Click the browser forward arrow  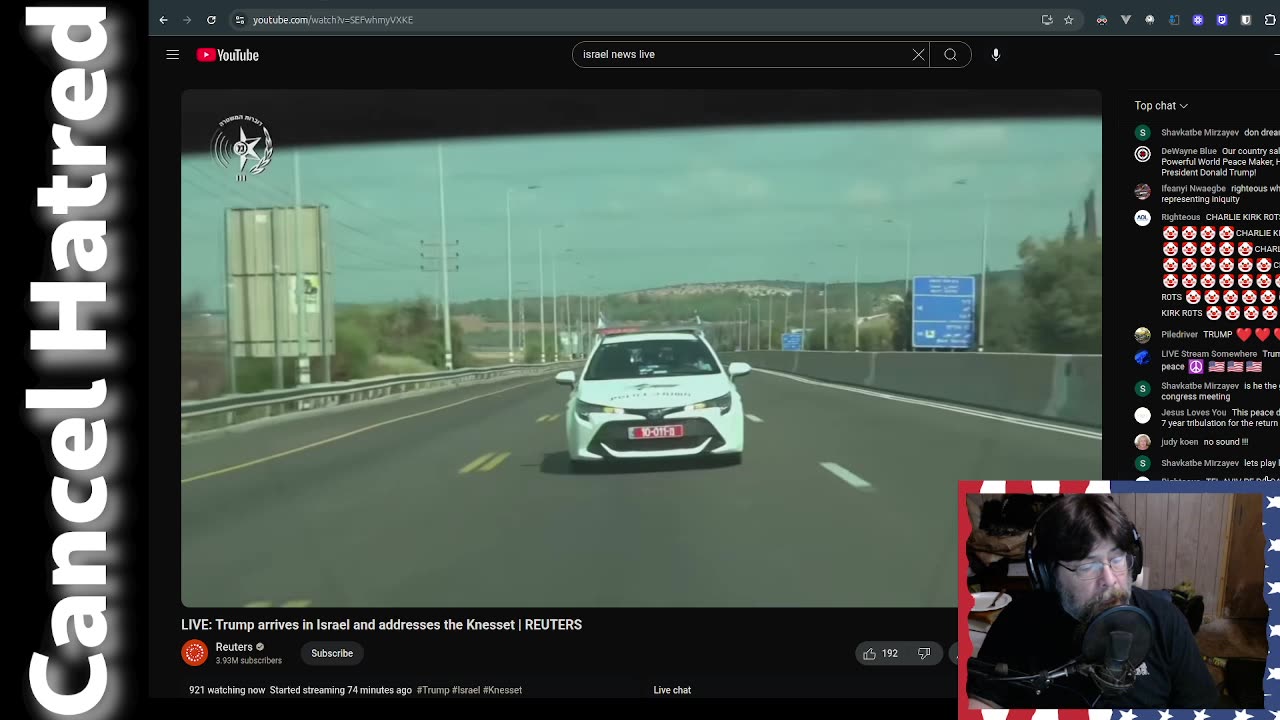(187, 20)
